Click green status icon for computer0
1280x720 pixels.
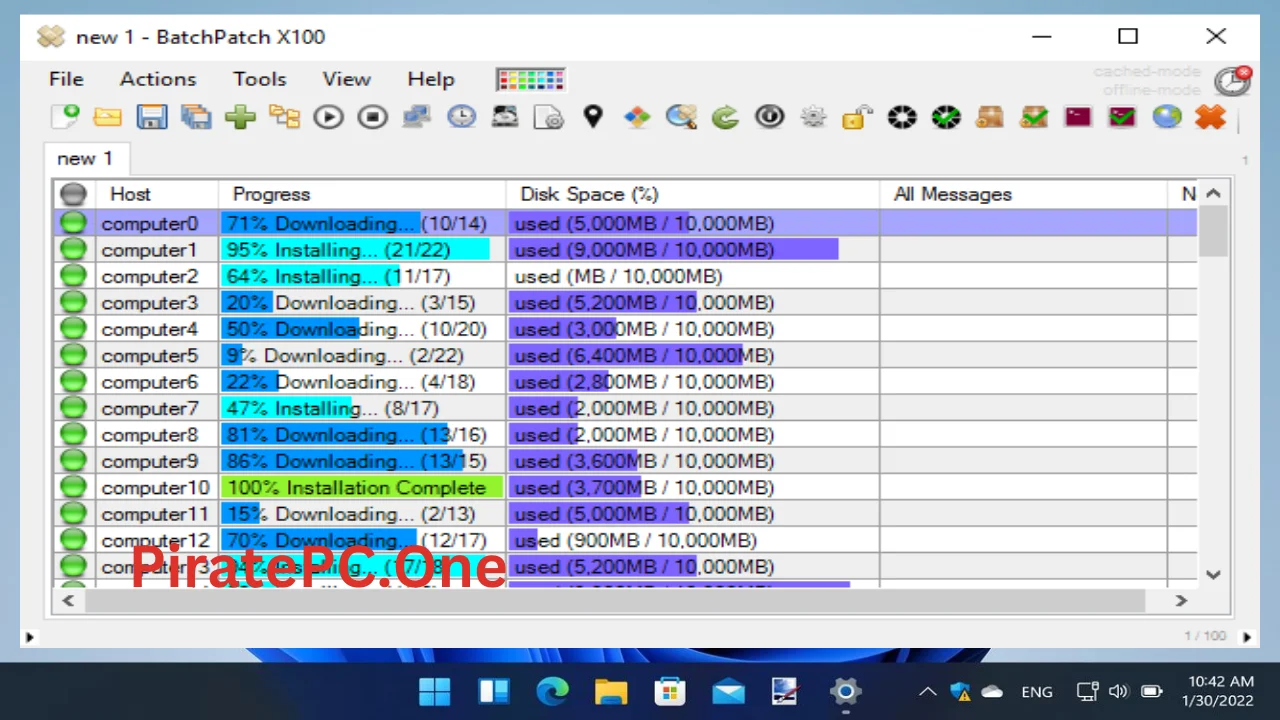coord(73,223)
